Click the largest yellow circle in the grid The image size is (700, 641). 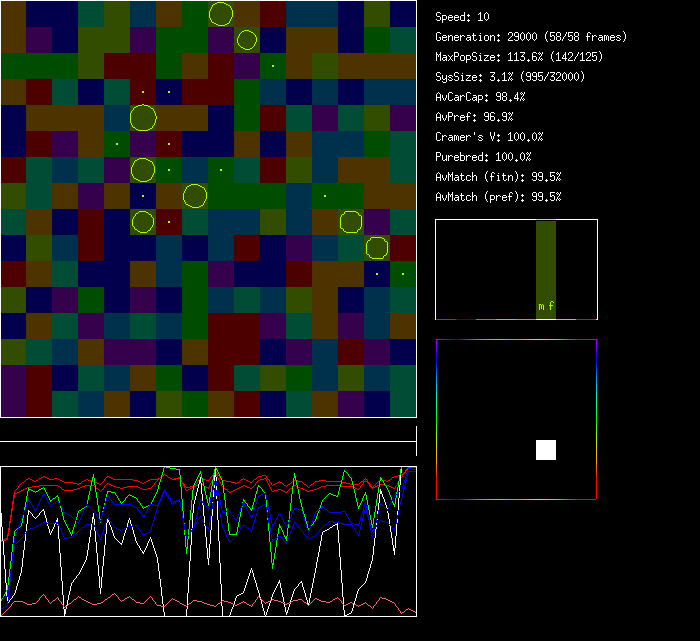pos(143,119)
